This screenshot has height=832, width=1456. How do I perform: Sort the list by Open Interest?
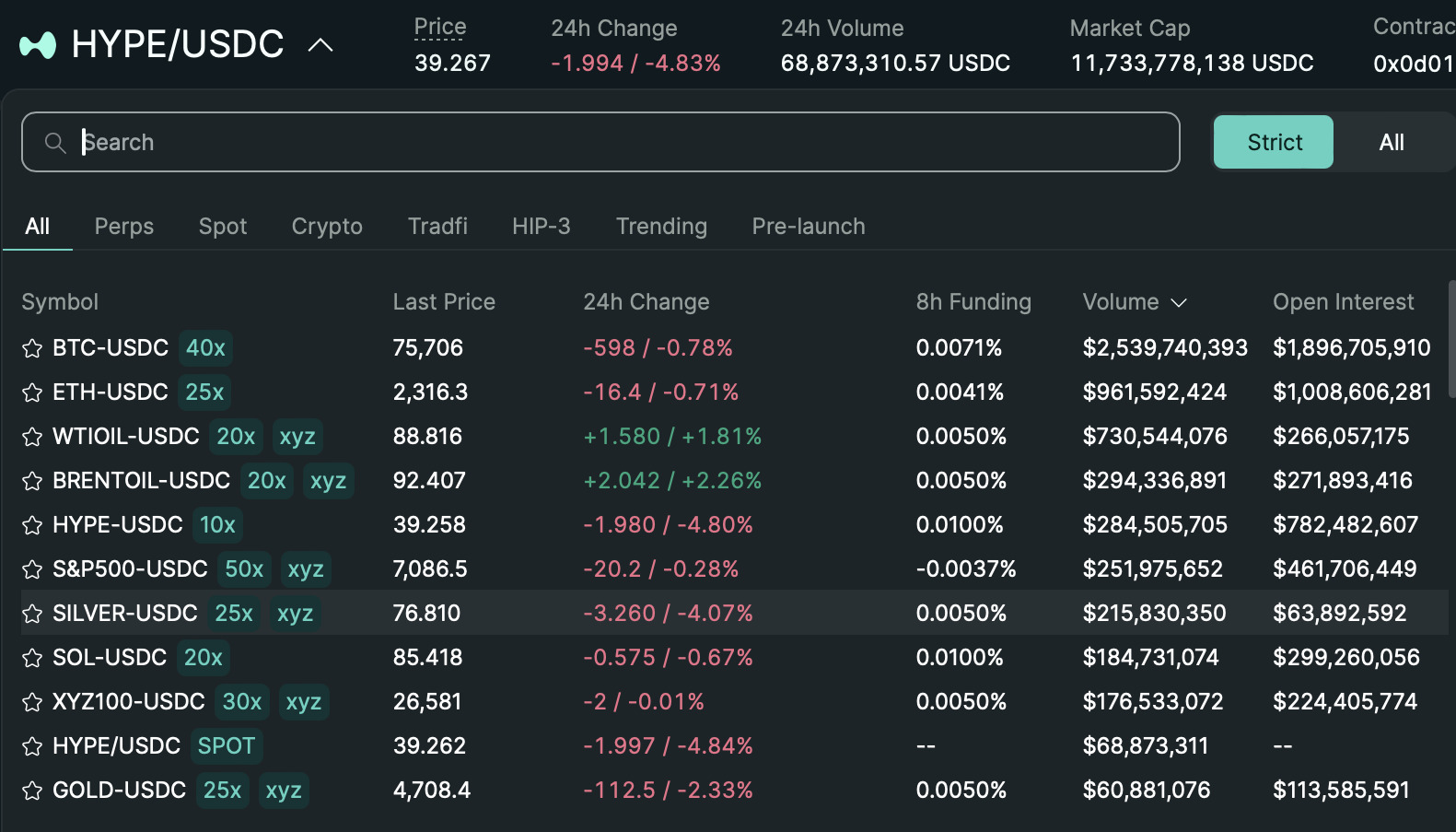pyautogui.click(x=1343, y=302)
